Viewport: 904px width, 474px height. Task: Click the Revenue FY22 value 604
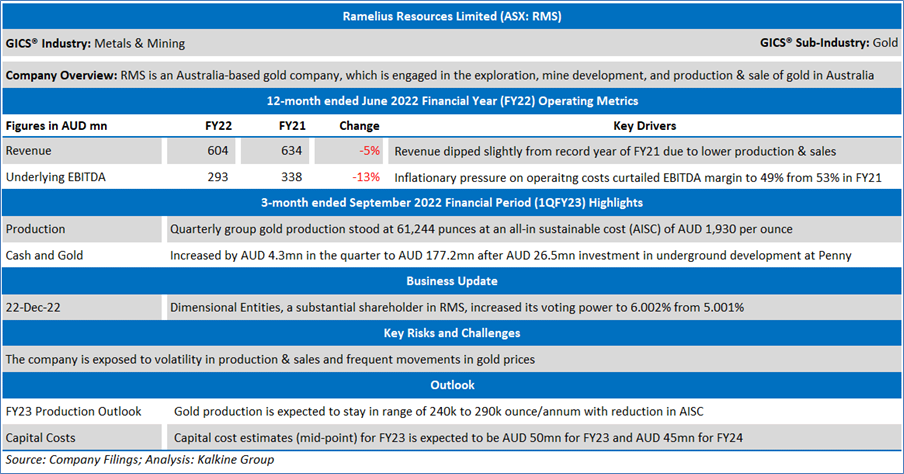218,151
